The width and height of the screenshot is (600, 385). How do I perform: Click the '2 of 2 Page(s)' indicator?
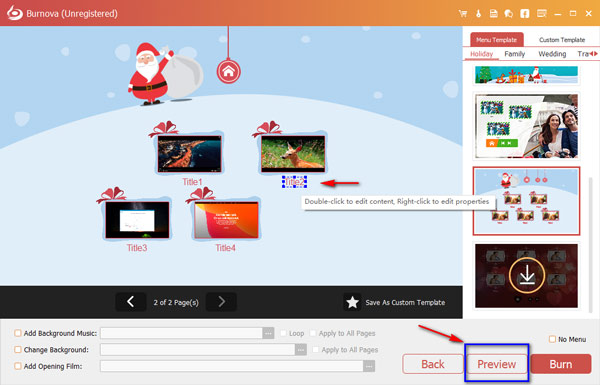coord(176,302)
